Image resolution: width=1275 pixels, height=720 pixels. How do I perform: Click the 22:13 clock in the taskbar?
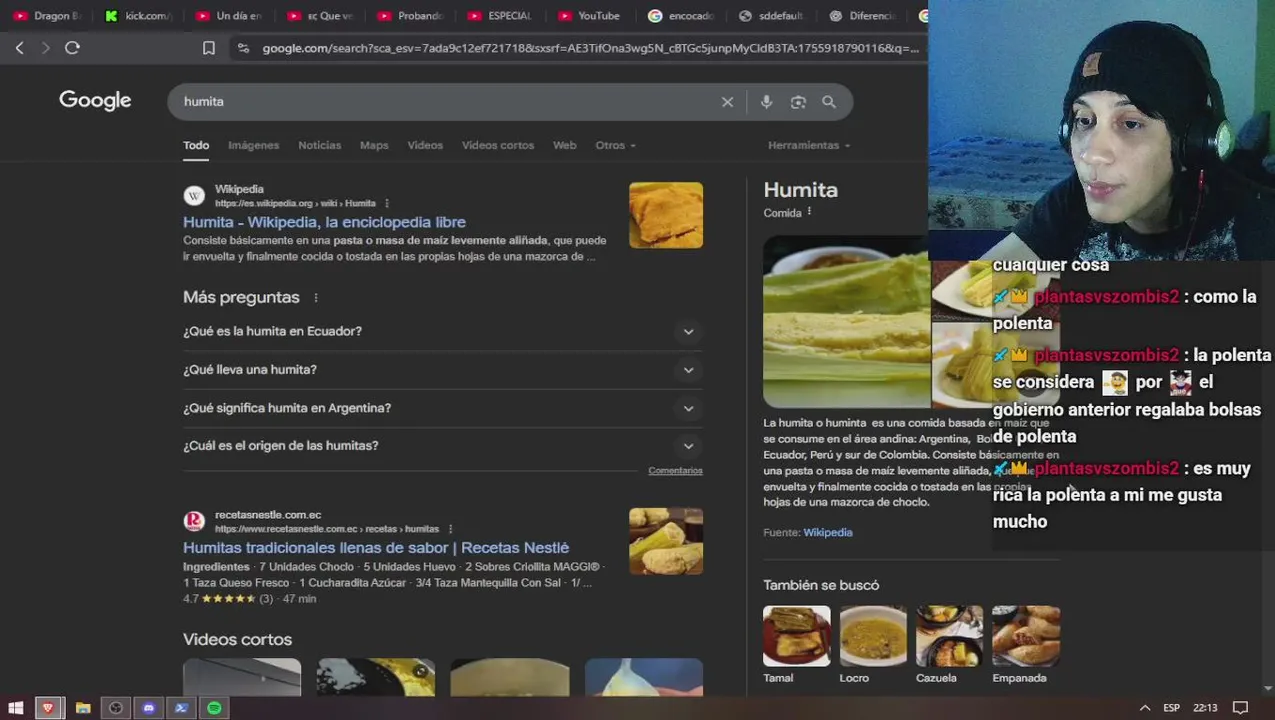tap(1205, 708)
